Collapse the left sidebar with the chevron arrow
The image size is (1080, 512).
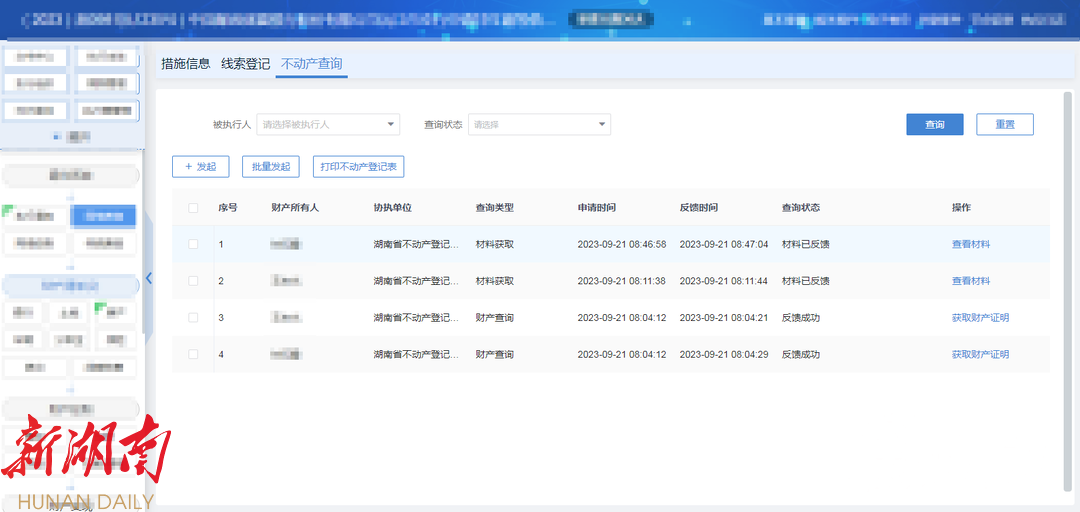(149, 278)
